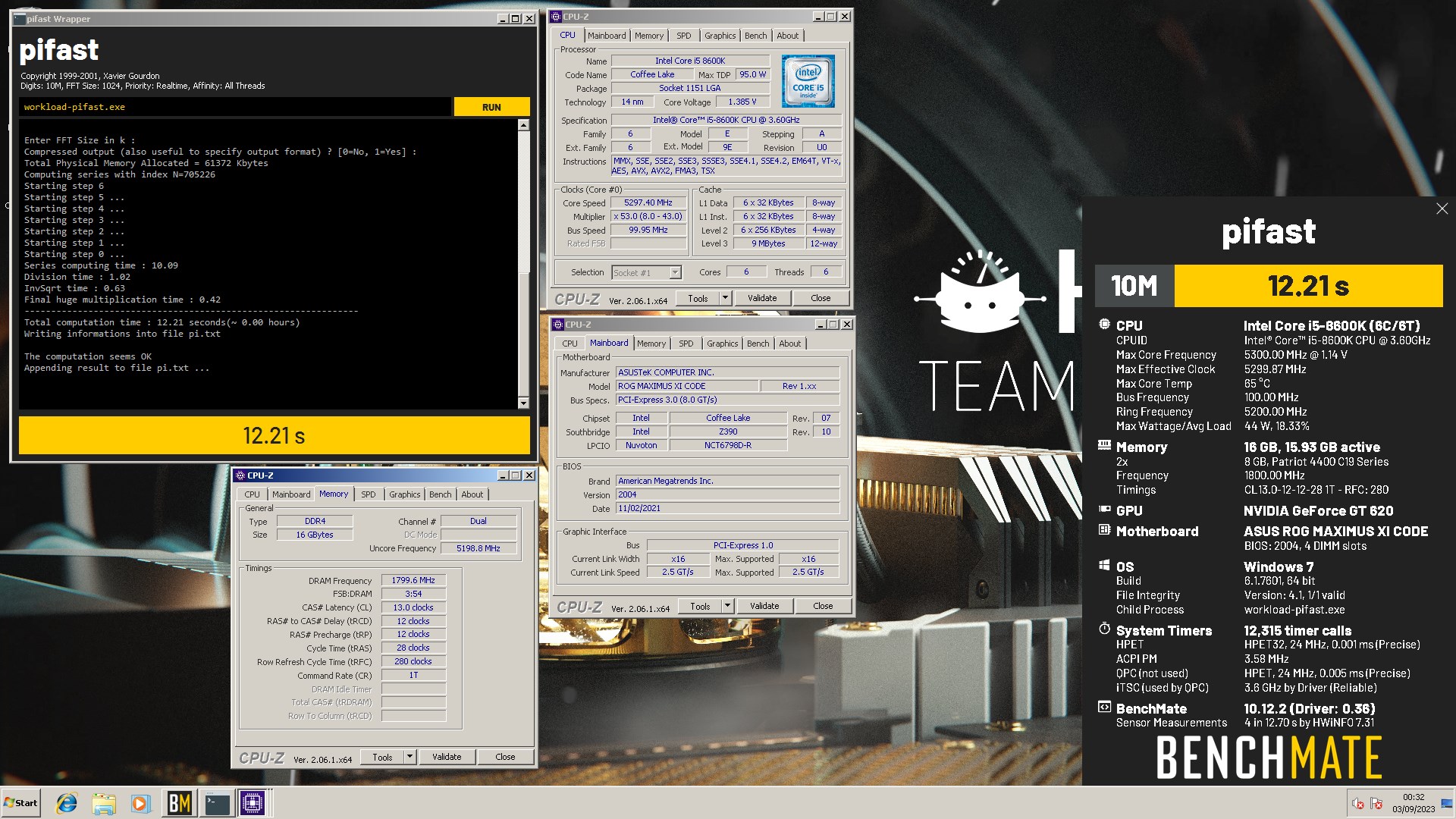Click the ROG MAXIMUS XI CODE model field

coord(687,386)
